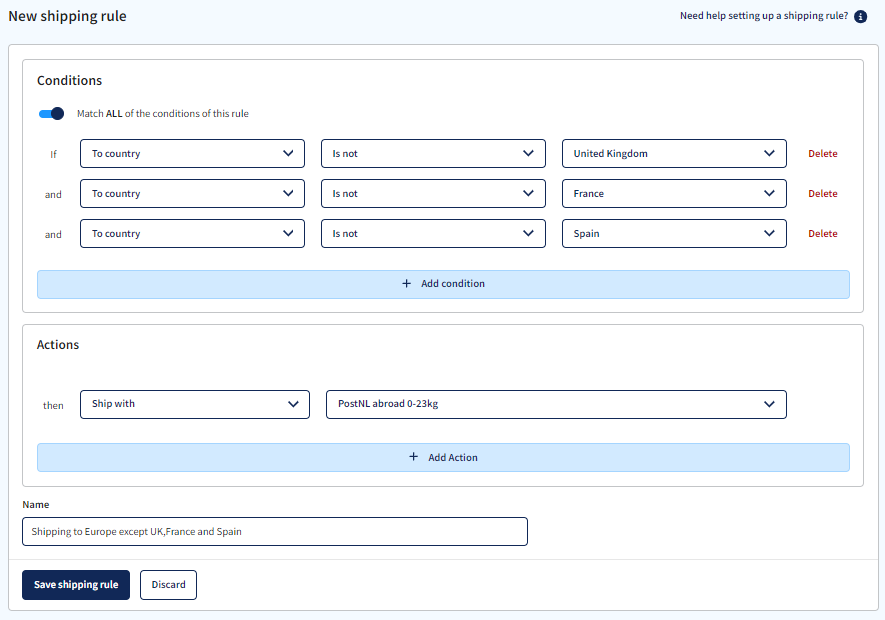Click the Add condition button

pyautogui.click(x=443, y=284)
